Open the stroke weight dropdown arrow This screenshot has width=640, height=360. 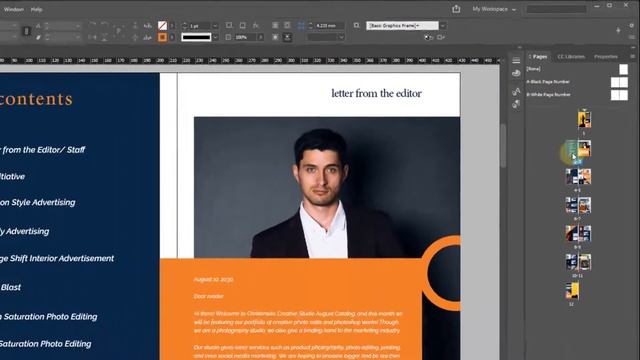(215, 26)
